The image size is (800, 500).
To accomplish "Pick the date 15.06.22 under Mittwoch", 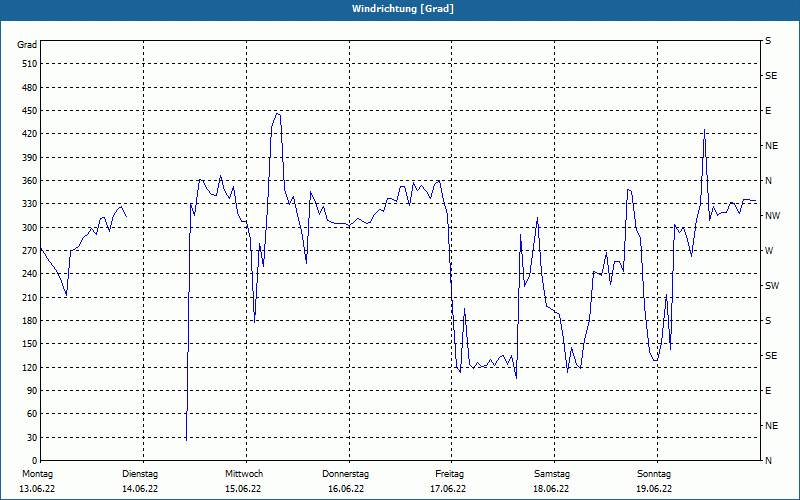I will click(243, 489).
